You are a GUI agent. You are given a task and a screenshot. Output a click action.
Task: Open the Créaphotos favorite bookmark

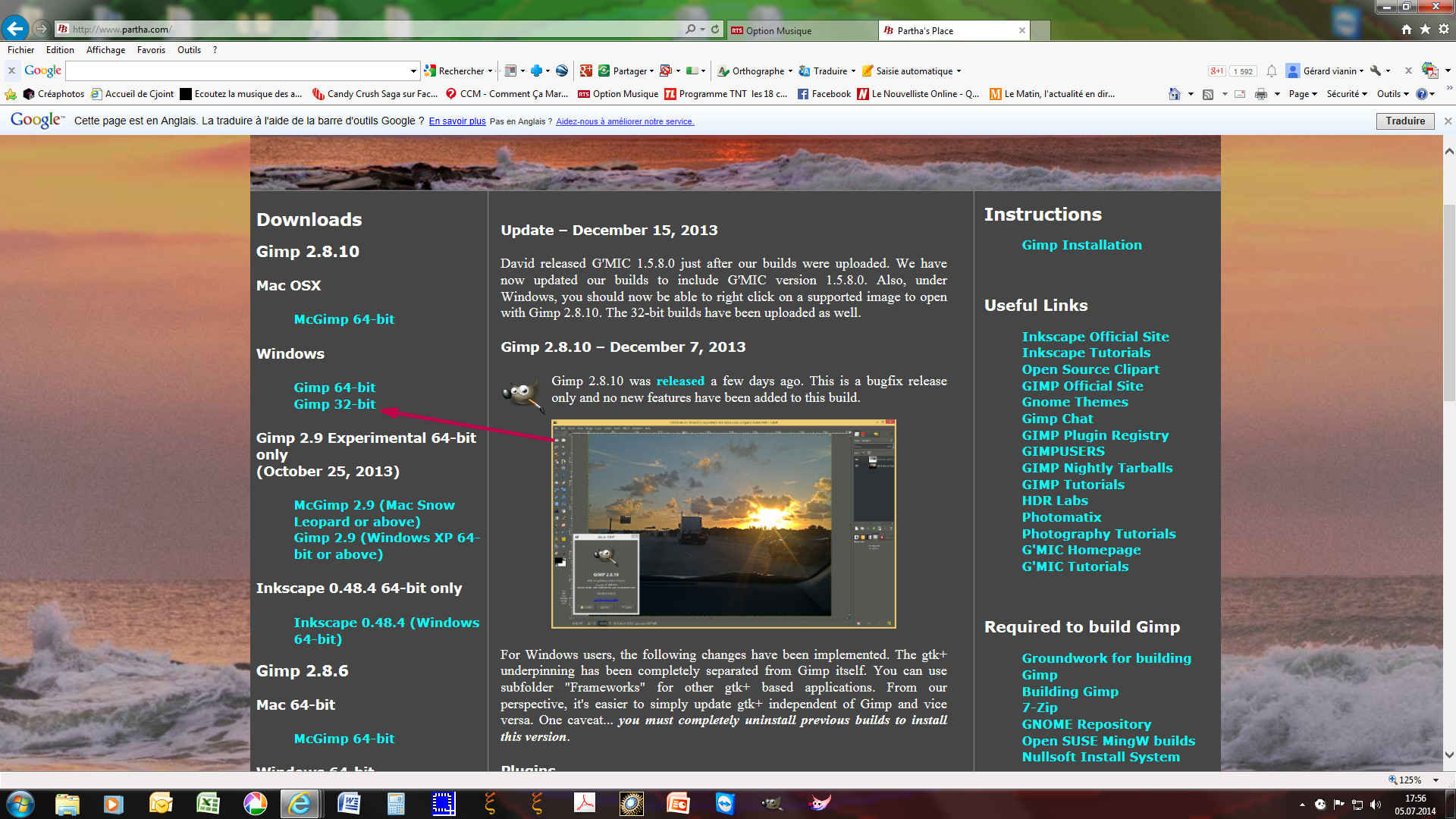tap(53, 94)
